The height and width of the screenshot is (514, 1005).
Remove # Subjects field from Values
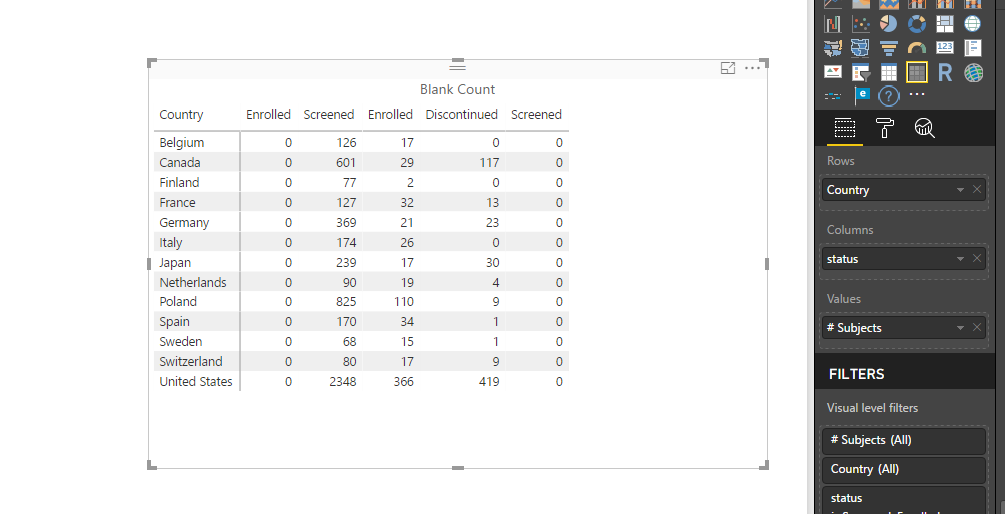coord(977,327)
